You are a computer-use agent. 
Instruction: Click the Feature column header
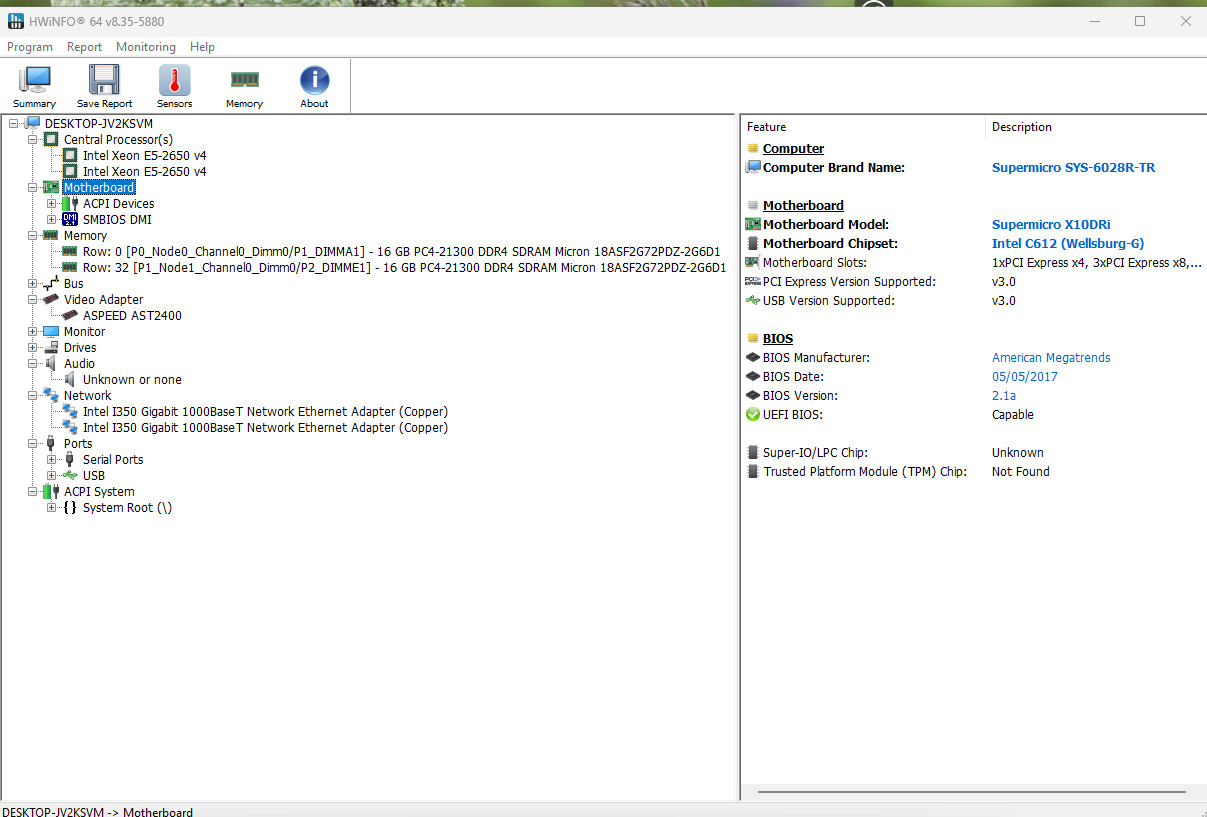click(863, 127)
